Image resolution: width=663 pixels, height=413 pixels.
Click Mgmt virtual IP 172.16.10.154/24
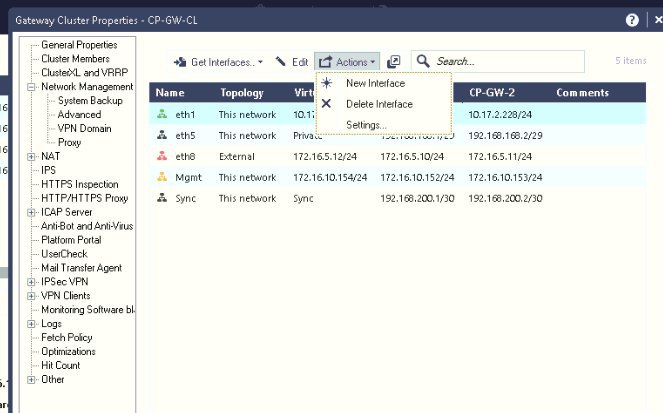click(x=330, y=178)
